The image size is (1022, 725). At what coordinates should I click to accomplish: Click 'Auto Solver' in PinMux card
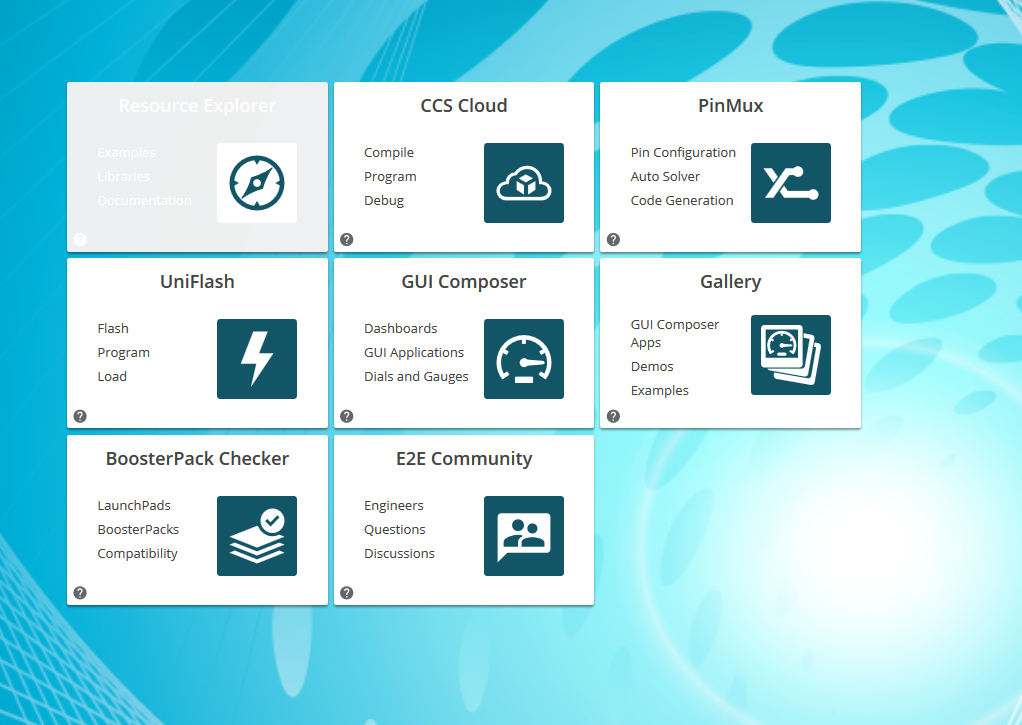pos(665,177)
